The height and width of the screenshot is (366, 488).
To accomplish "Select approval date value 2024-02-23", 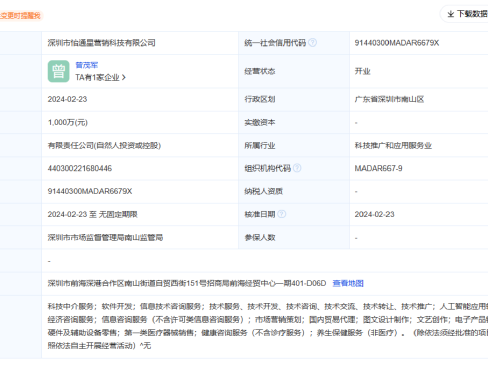I will click(374, 214).
